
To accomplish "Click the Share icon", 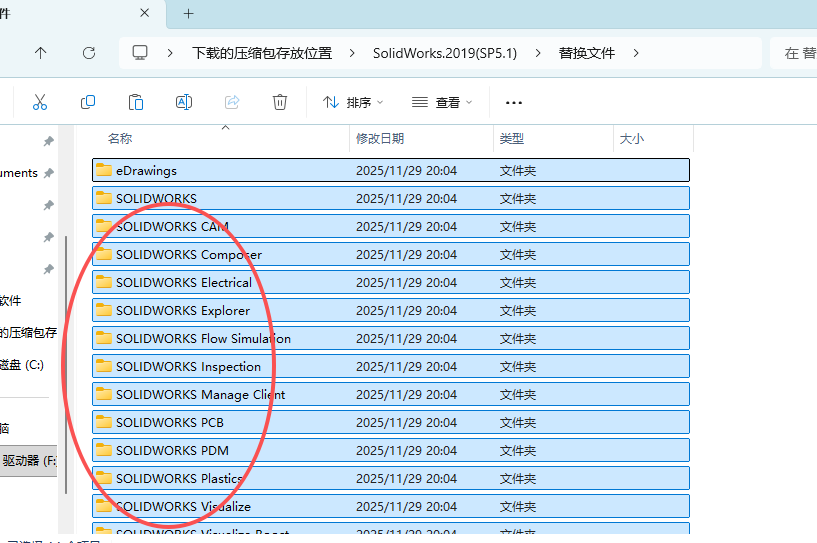I will click(x=232, y=102).
